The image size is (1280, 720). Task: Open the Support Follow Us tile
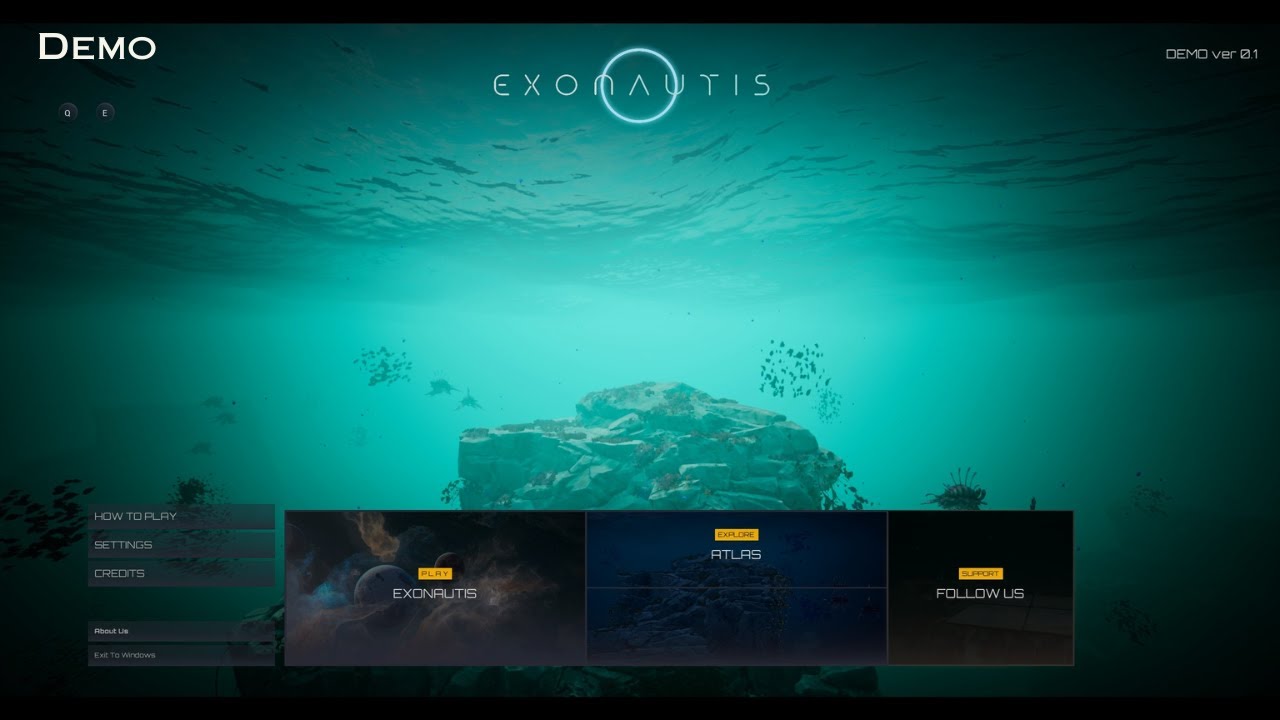[980, 588]
